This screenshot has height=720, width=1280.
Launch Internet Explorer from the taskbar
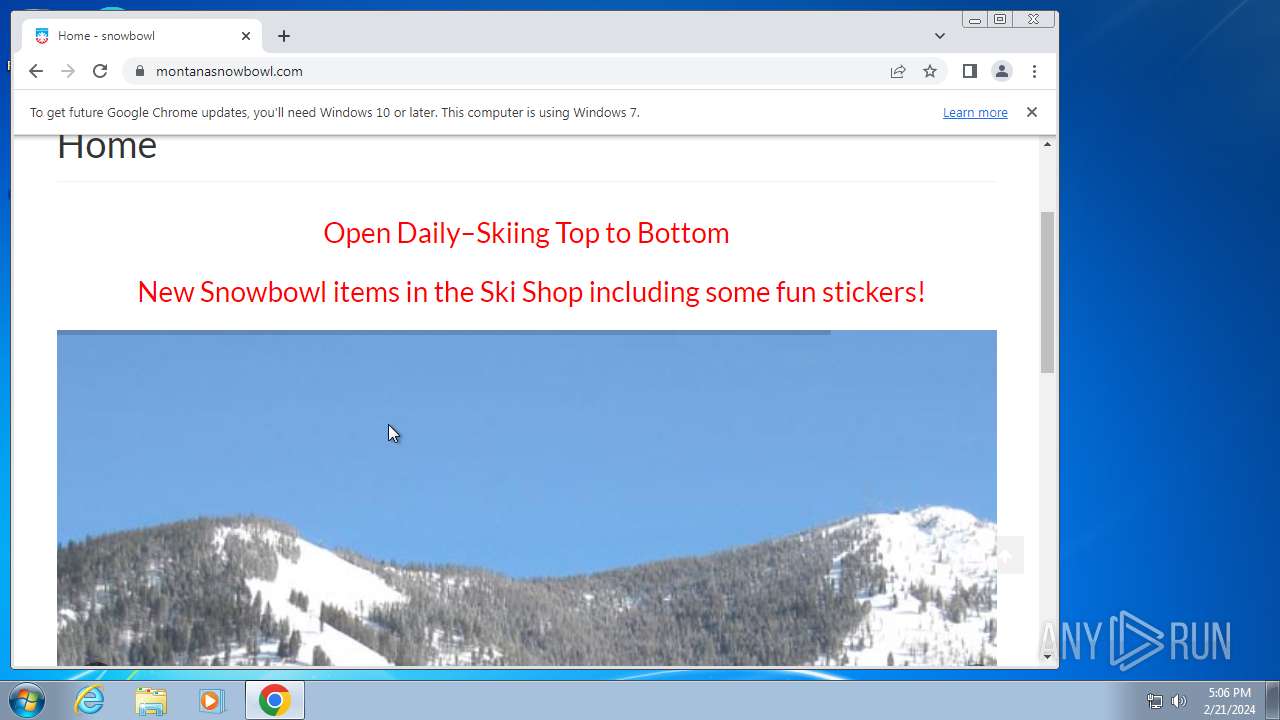tap(90, 701)
